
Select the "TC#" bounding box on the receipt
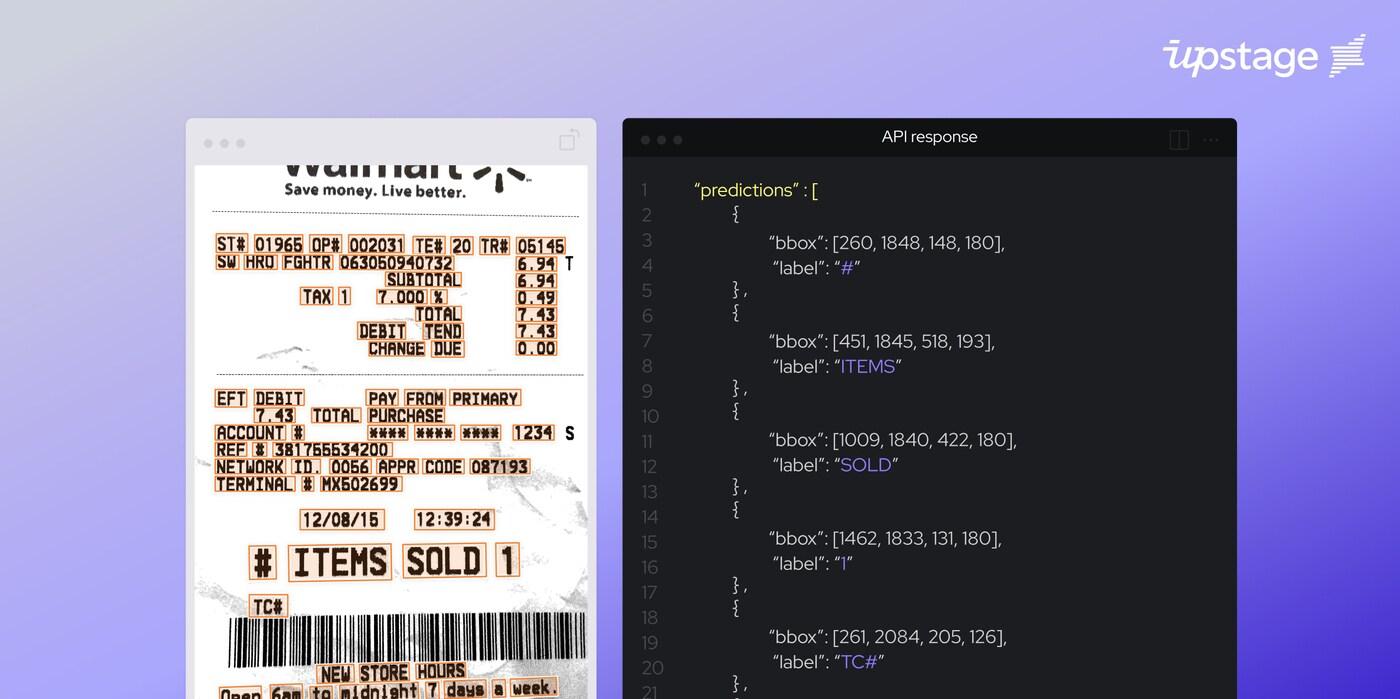point(268,606)
